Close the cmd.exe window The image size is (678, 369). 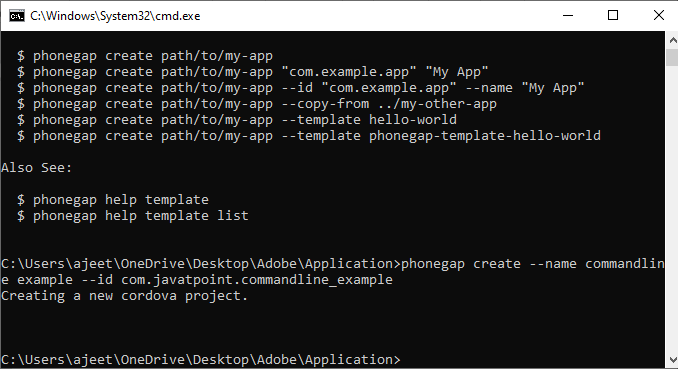[x=658, y=16]
